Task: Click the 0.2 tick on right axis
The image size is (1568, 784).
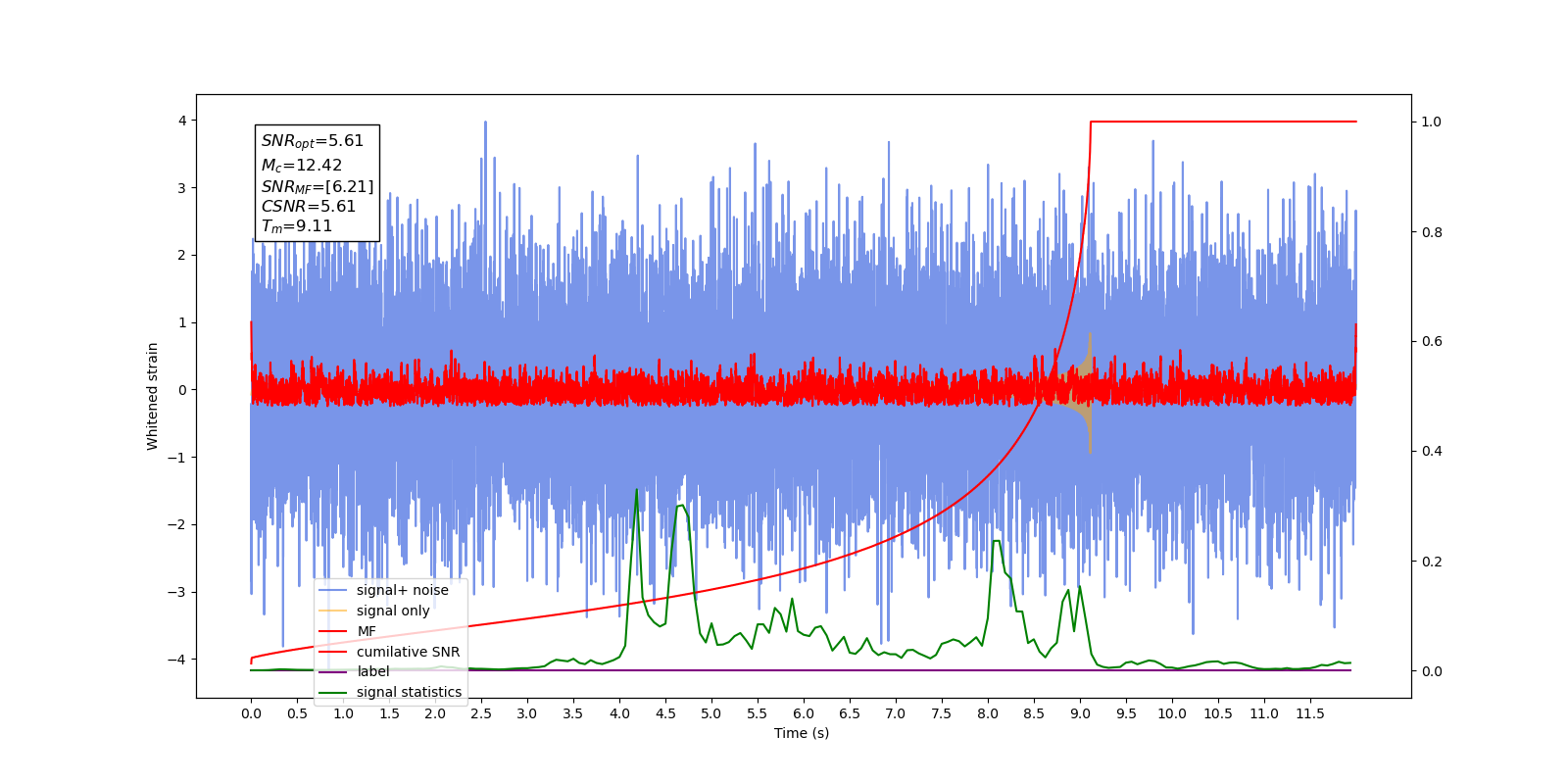Action: (x=1432, y=562)
